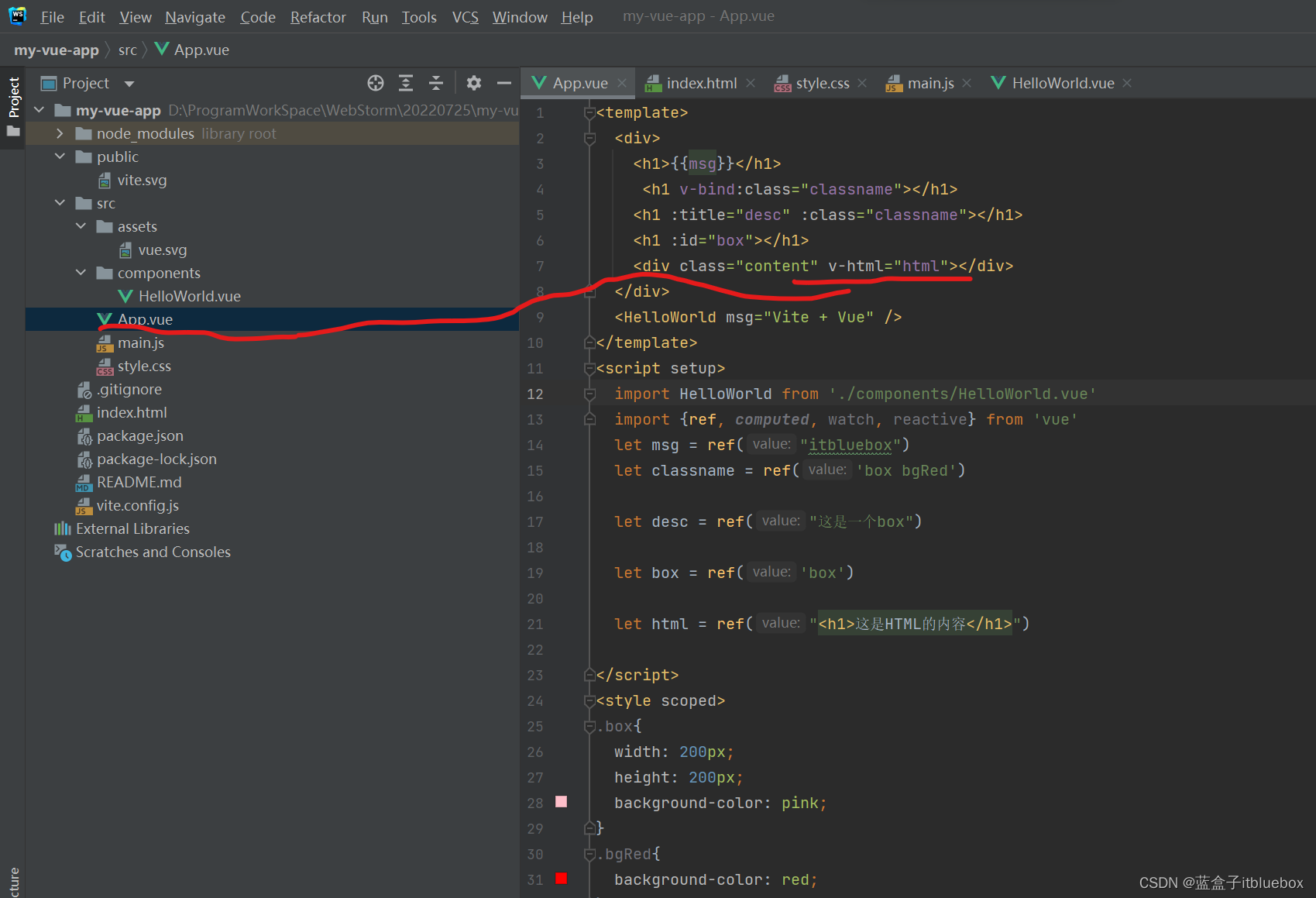This screenshot has width=1316, height=898.
Task: Select opened file locate target icon
Action: tap(376, 83)
